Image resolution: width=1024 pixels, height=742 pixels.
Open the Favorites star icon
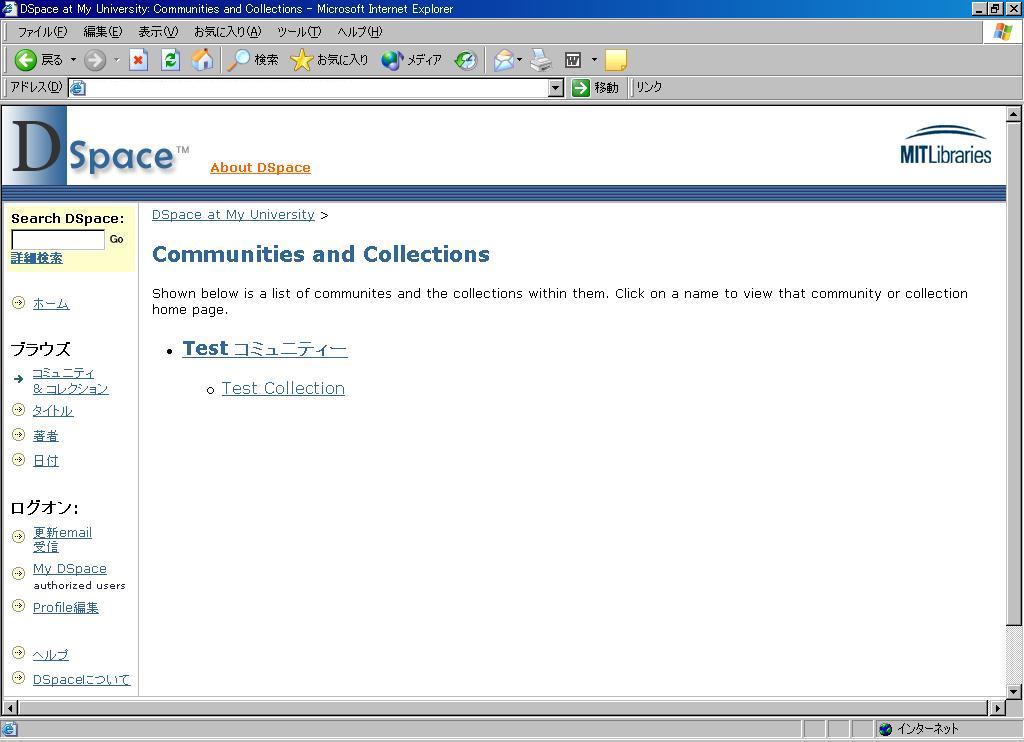301,60
